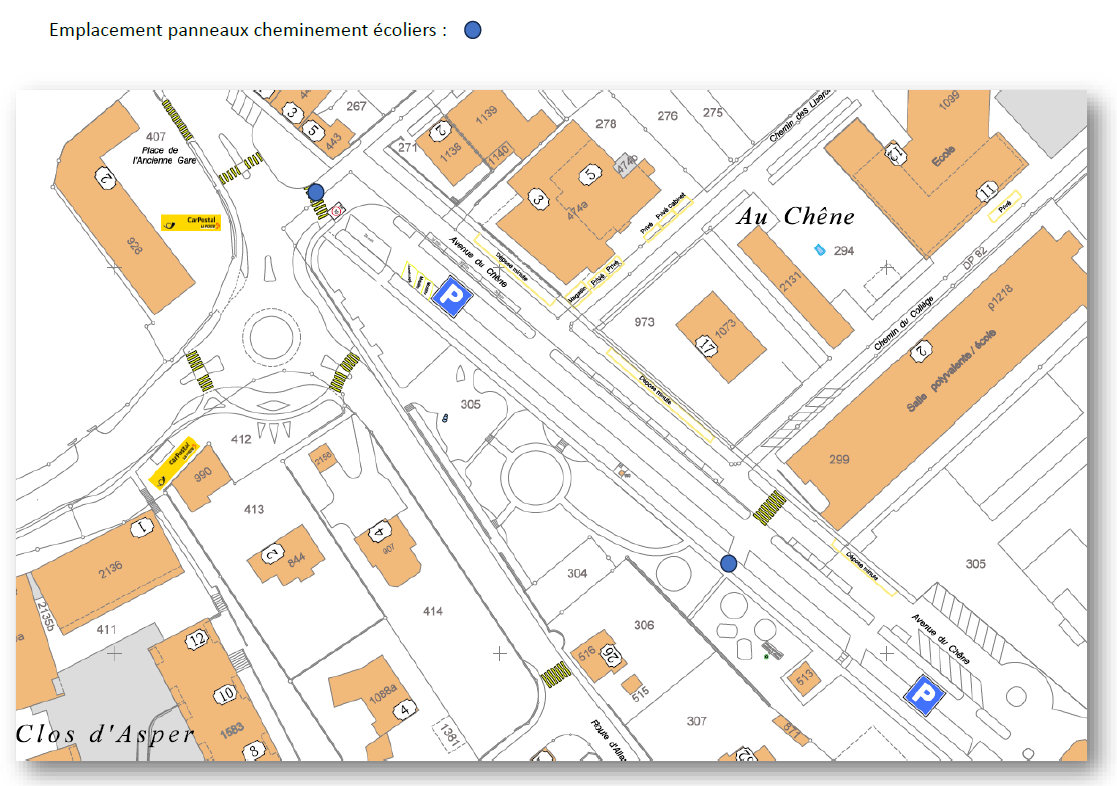Image resolution: width=1117 pixels, height=786 pixels.
Task: Select CarPostal logo beside building 928
Action: tap(190, 222)
